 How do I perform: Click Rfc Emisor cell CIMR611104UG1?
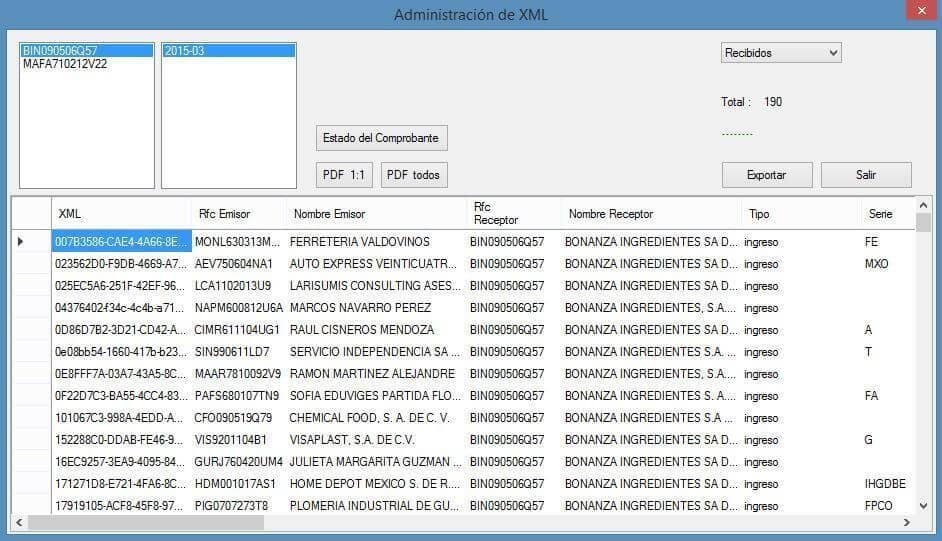[239, 330]
